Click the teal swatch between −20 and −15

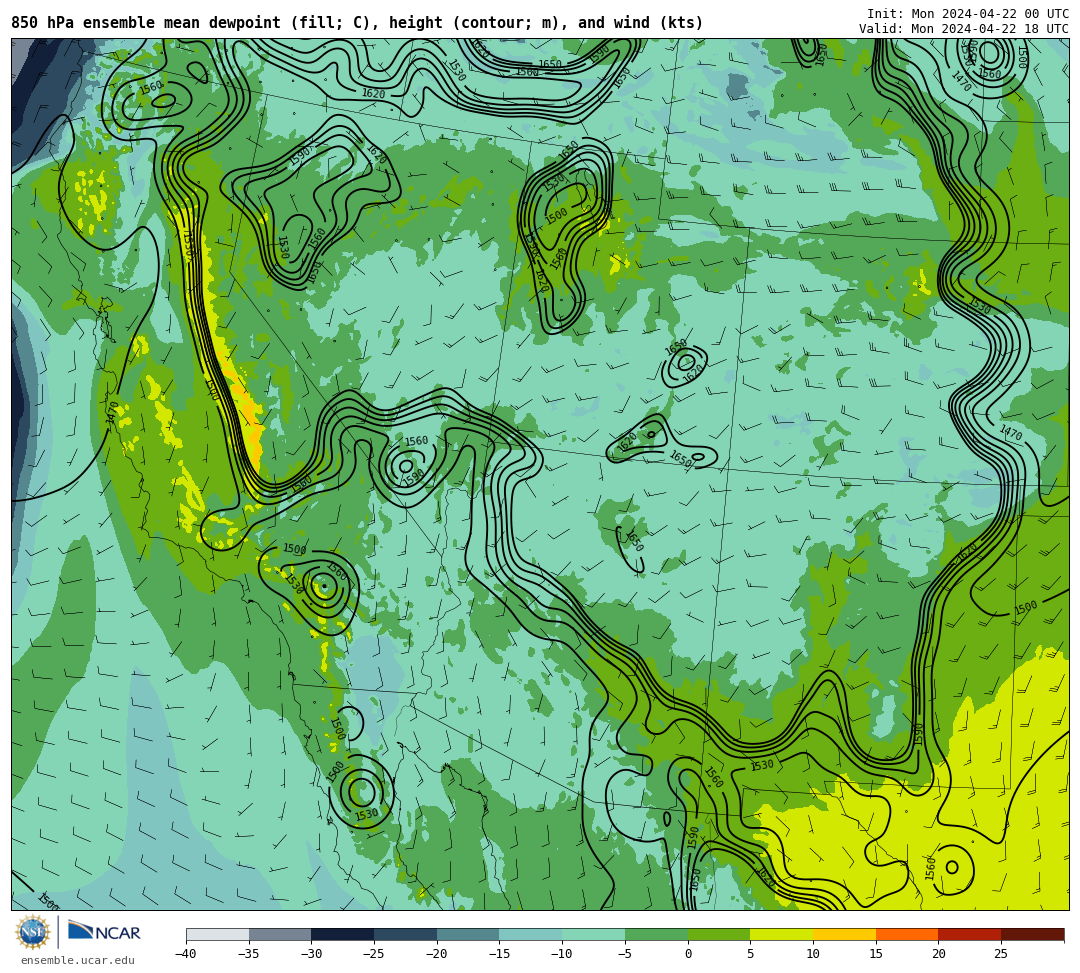click(x=468, y=934)
